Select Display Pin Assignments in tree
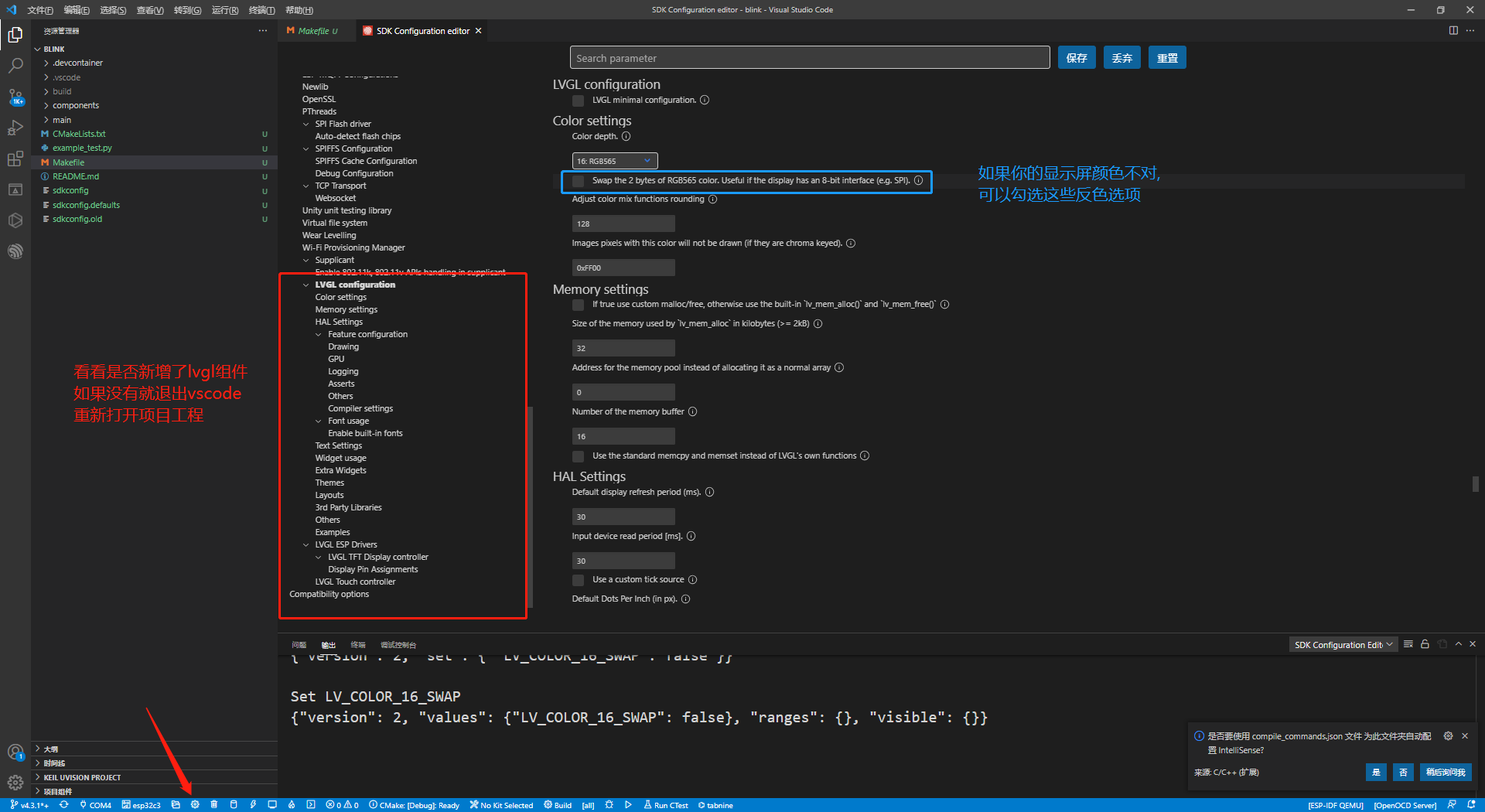This screenshot has height=812, width=1485. click(373, 569)
